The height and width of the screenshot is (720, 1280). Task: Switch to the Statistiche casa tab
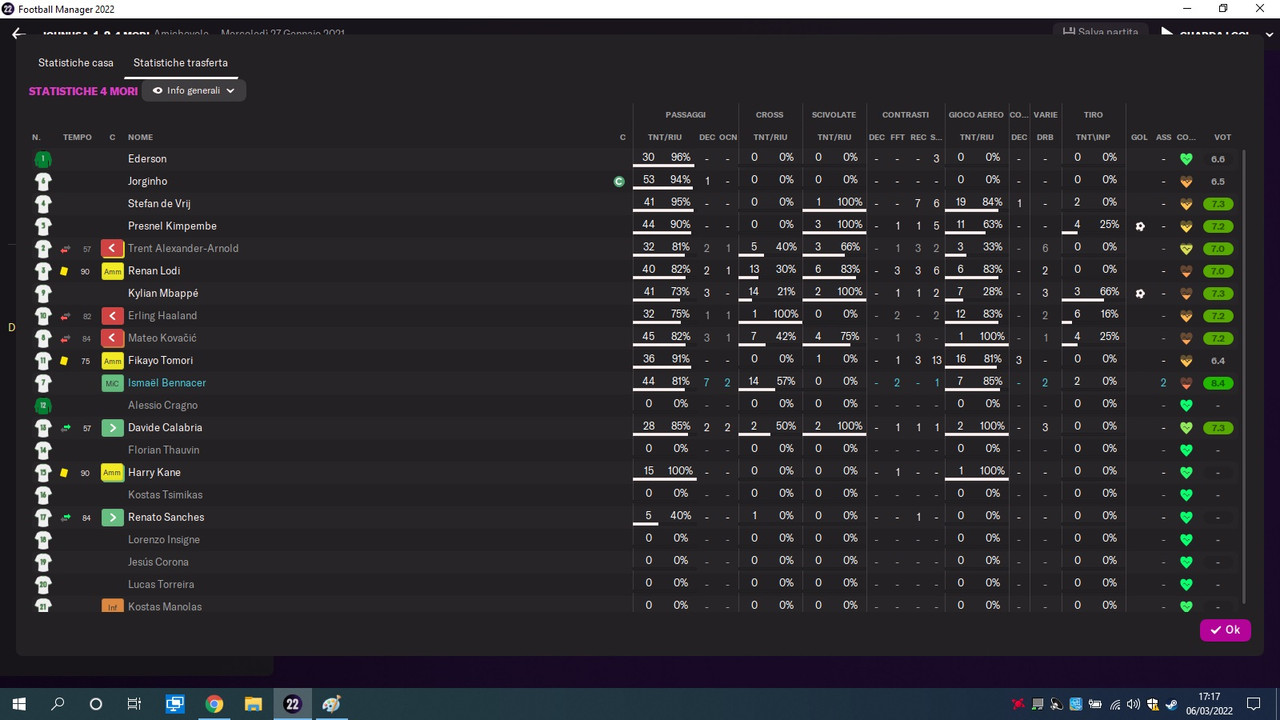76,63
